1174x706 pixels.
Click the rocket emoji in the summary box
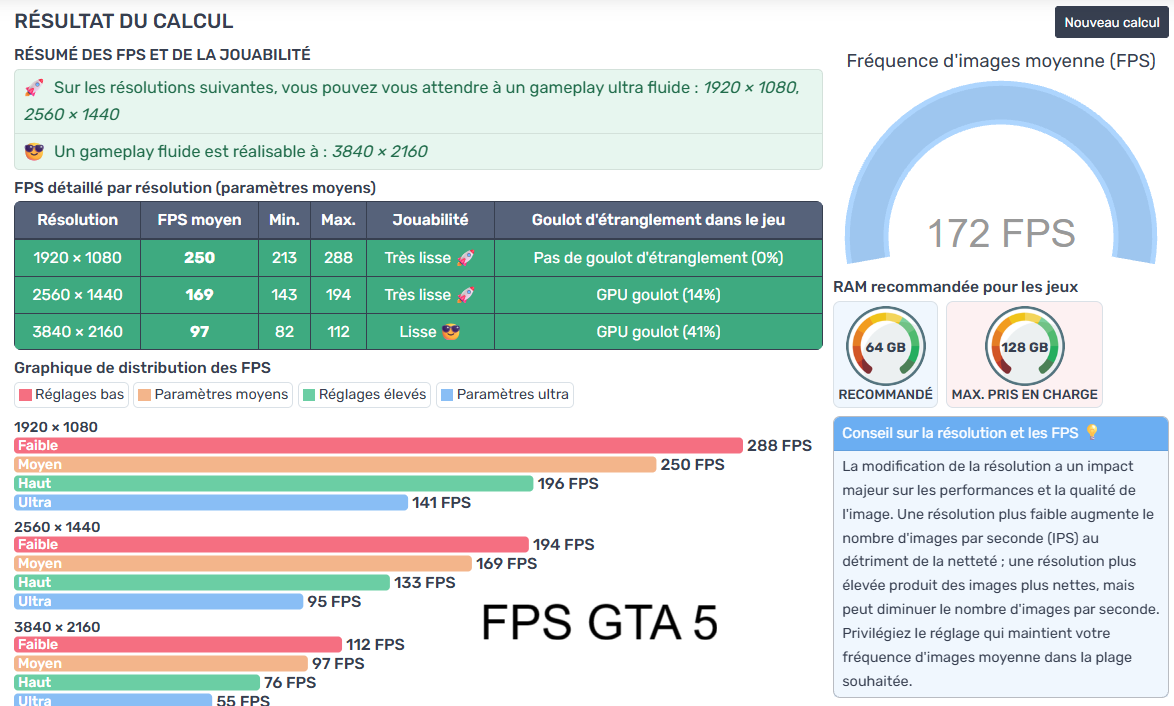click(x=34, y=88)
